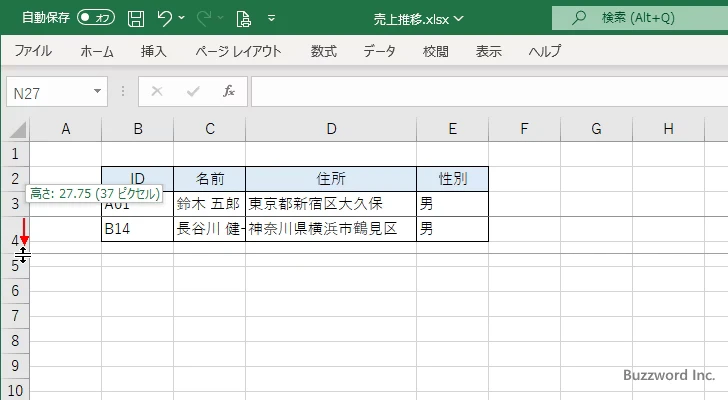Image resolution: width=728 pixels, height=400 pixels.
Task: Expand the Name Box dropdown arrow
Action: pos(97,92)
